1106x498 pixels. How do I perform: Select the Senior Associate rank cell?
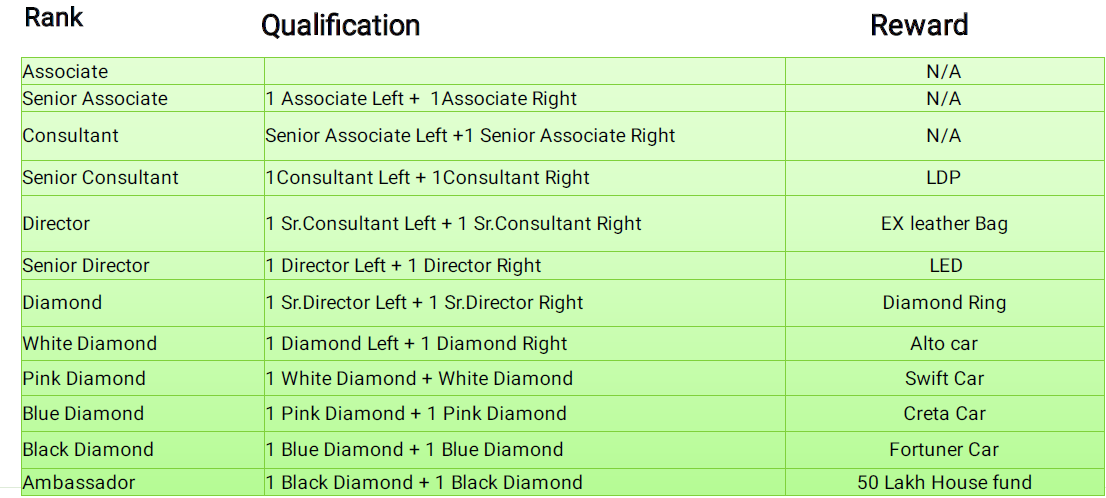(x=95, y=99)
